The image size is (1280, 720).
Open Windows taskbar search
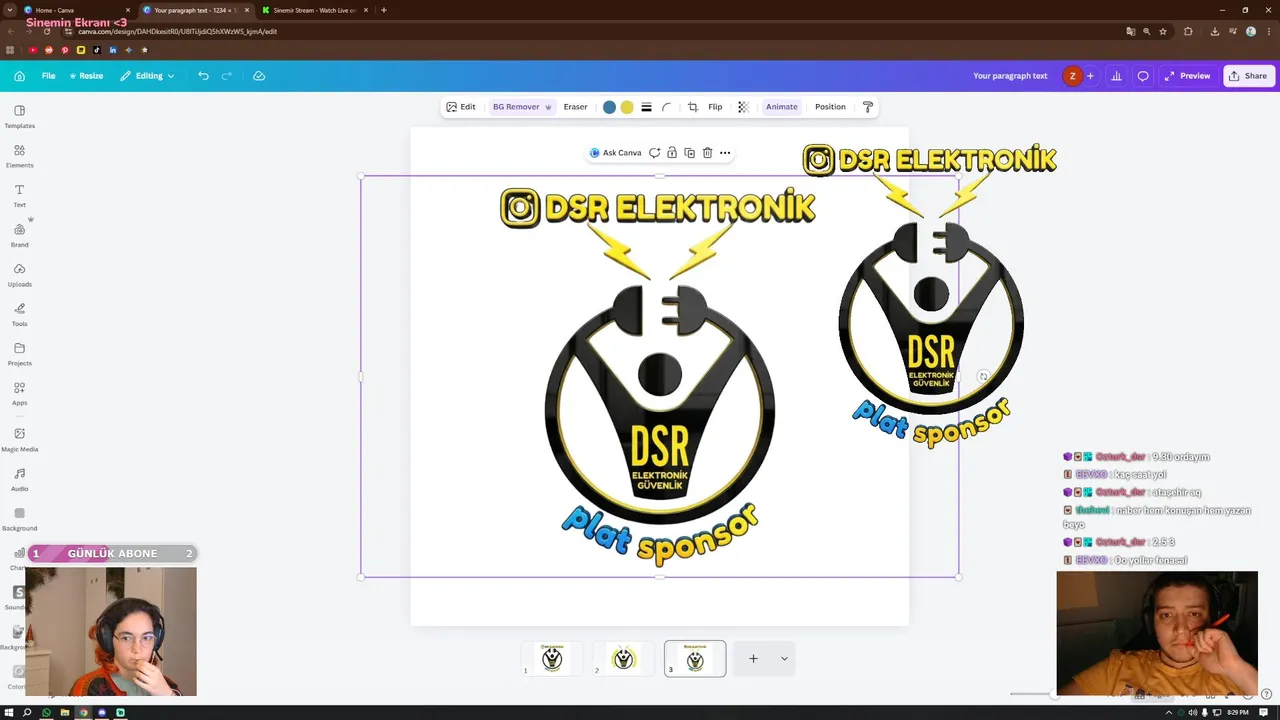27,713
